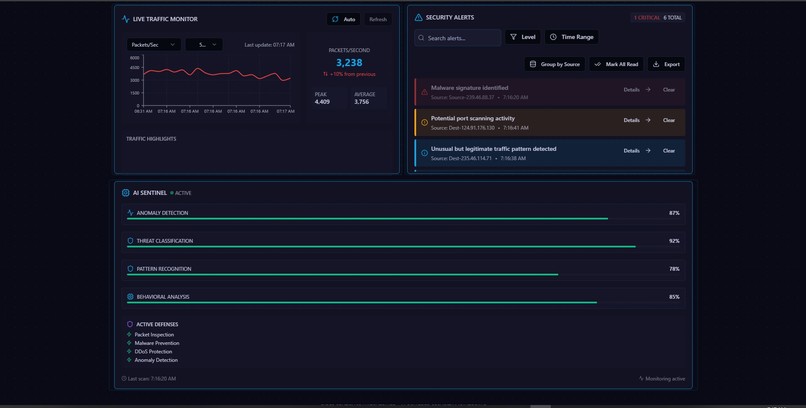The height and width of the screenshot is (408, 806).
Task: Click the Live Traffic Monitor pulse icon
Action: [125, 19]
